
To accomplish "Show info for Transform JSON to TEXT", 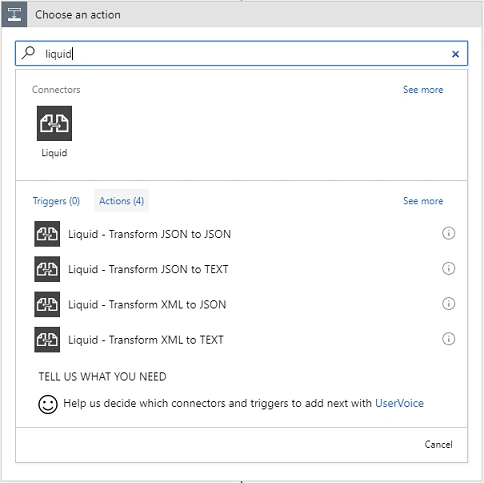I will [x=448, y=268].
